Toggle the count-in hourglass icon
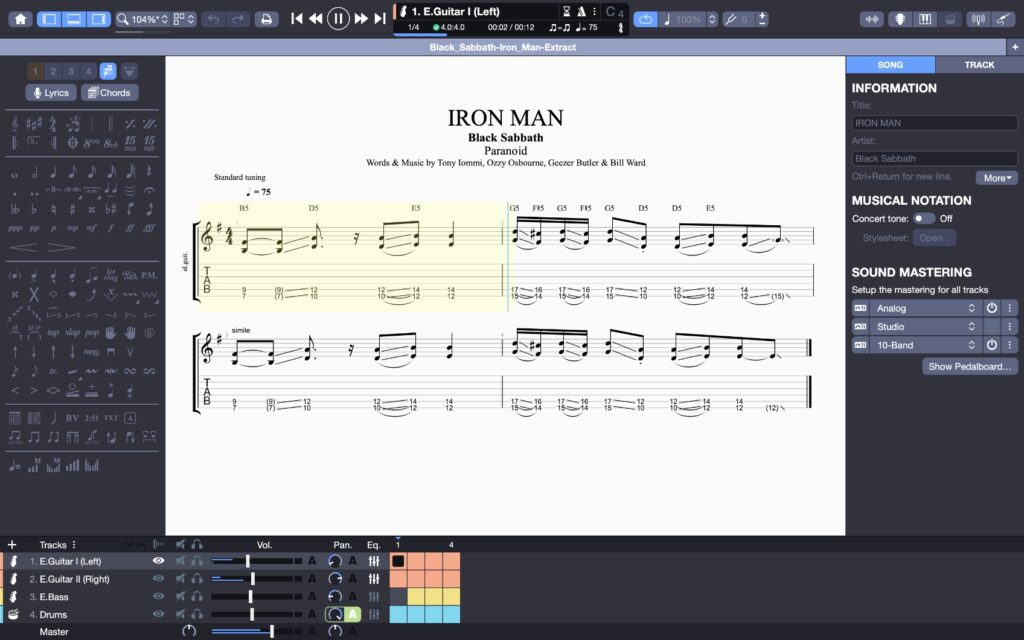 coord(566,11)
